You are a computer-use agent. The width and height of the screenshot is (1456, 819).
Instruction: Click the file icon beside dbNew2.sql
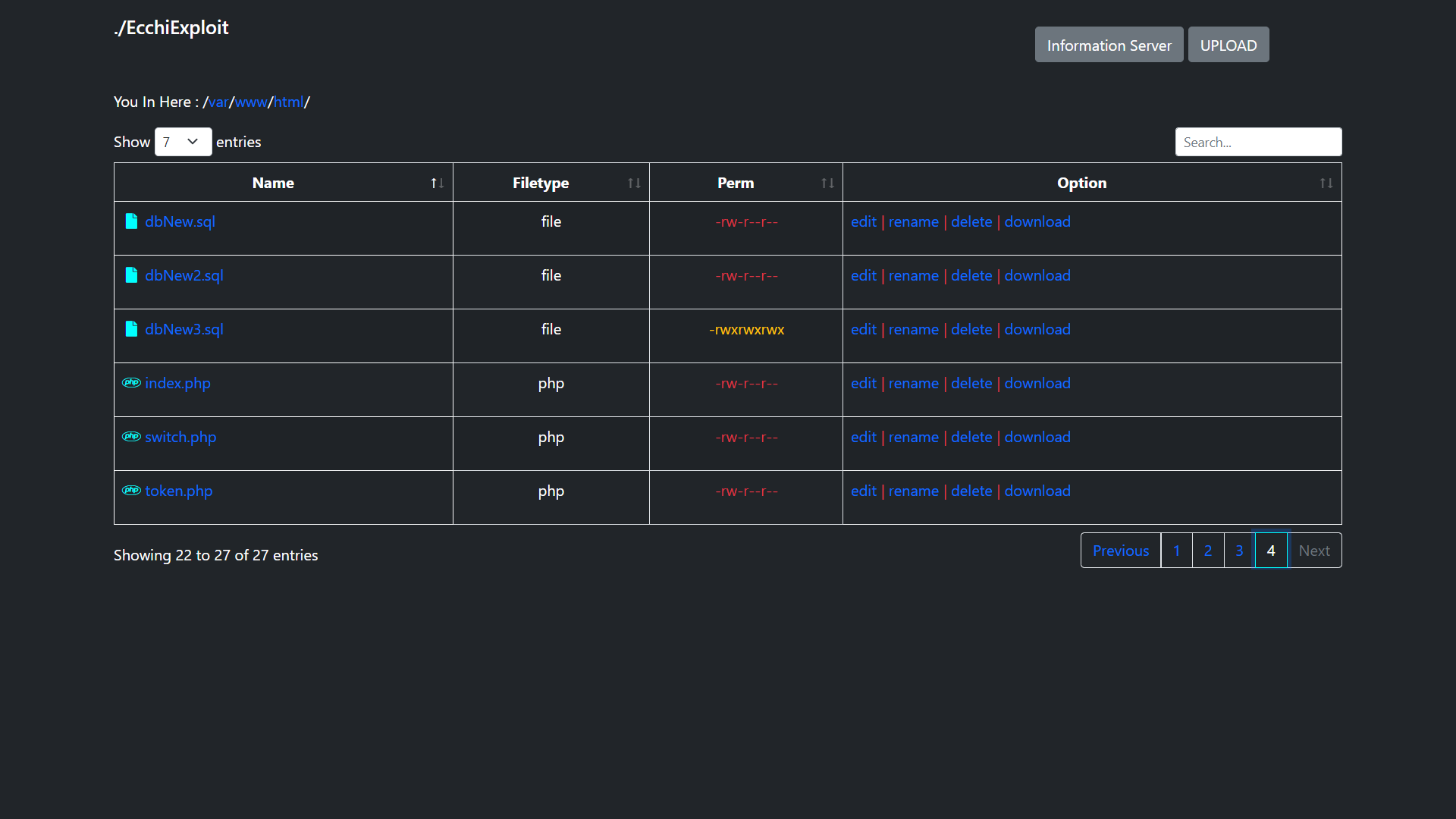131,275
